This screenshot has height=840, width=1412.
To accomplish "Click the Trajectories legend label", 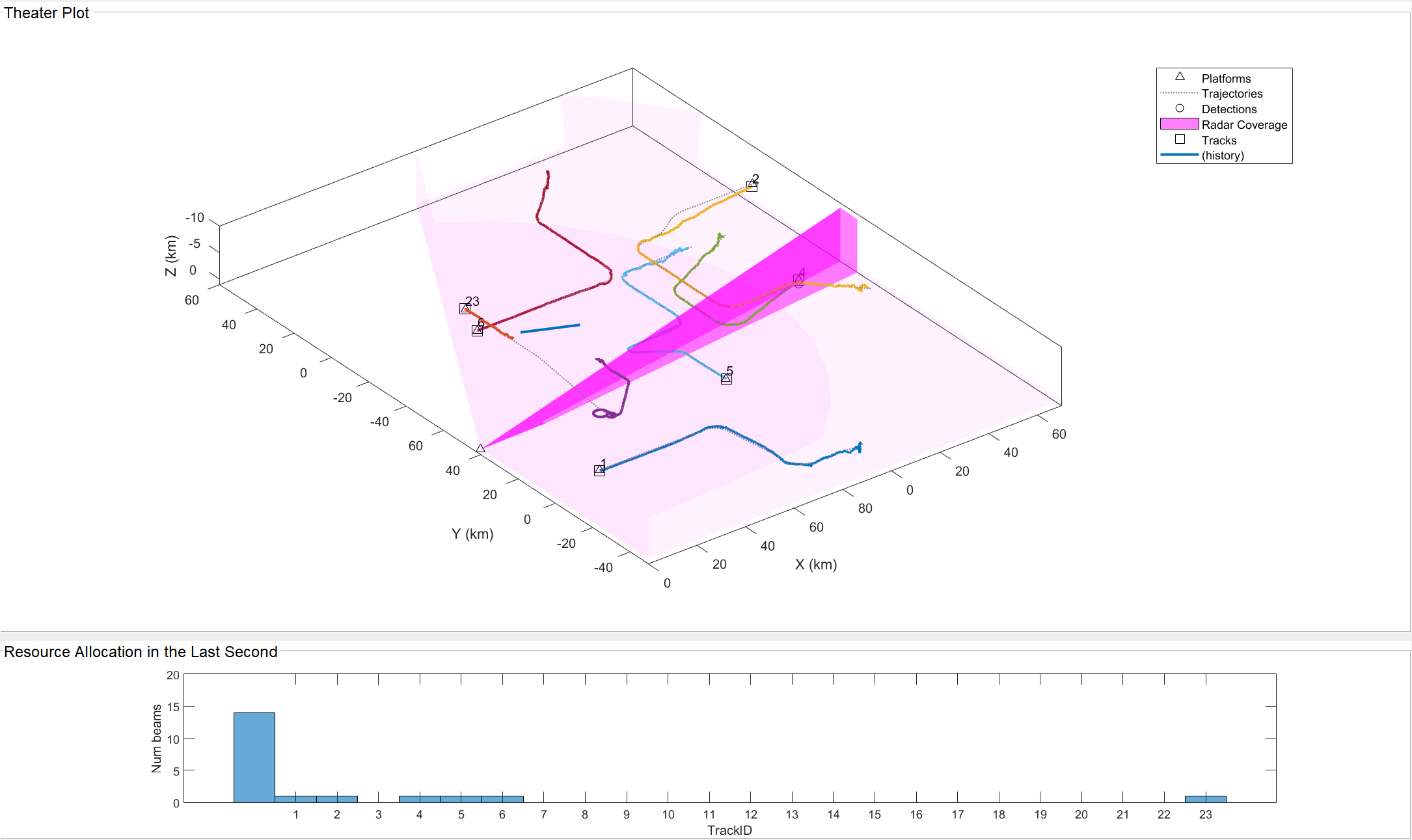I will click(1231, 94).
